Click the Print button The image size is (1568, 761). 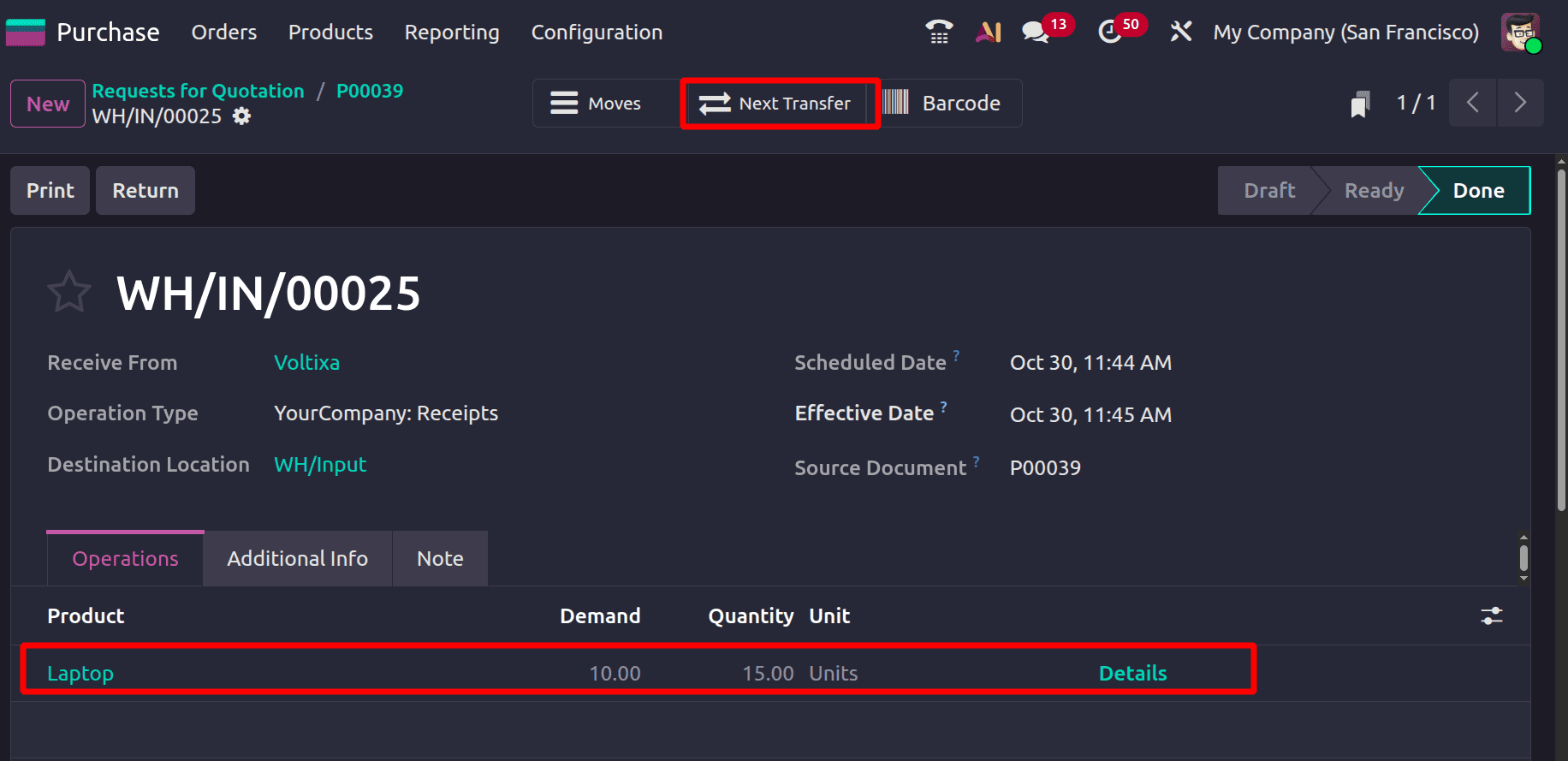coord(50,190)
